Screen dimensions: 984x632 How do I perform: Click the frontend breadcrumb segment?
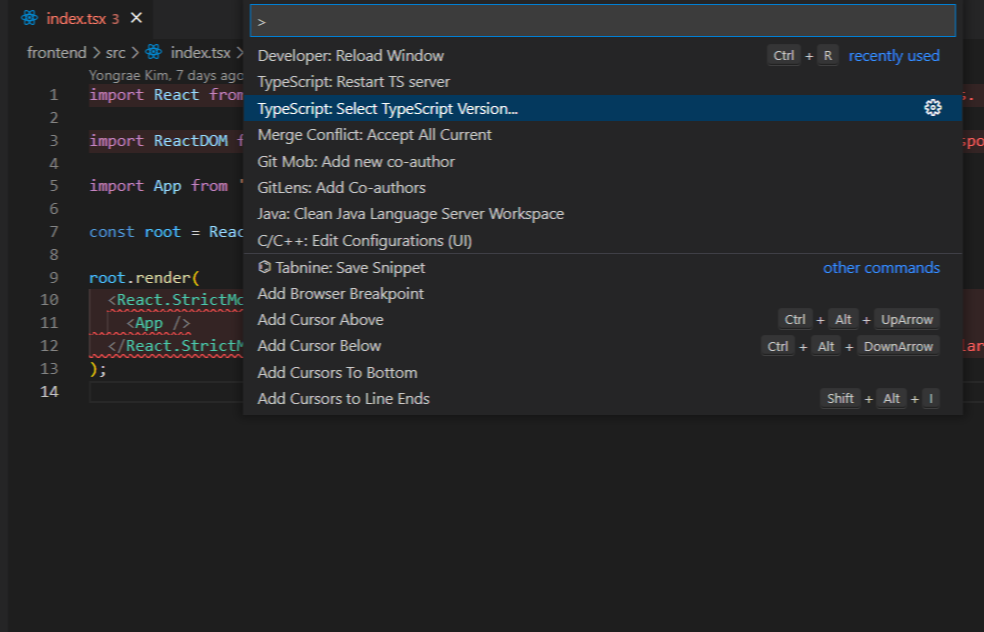click(x=56, y=53)
